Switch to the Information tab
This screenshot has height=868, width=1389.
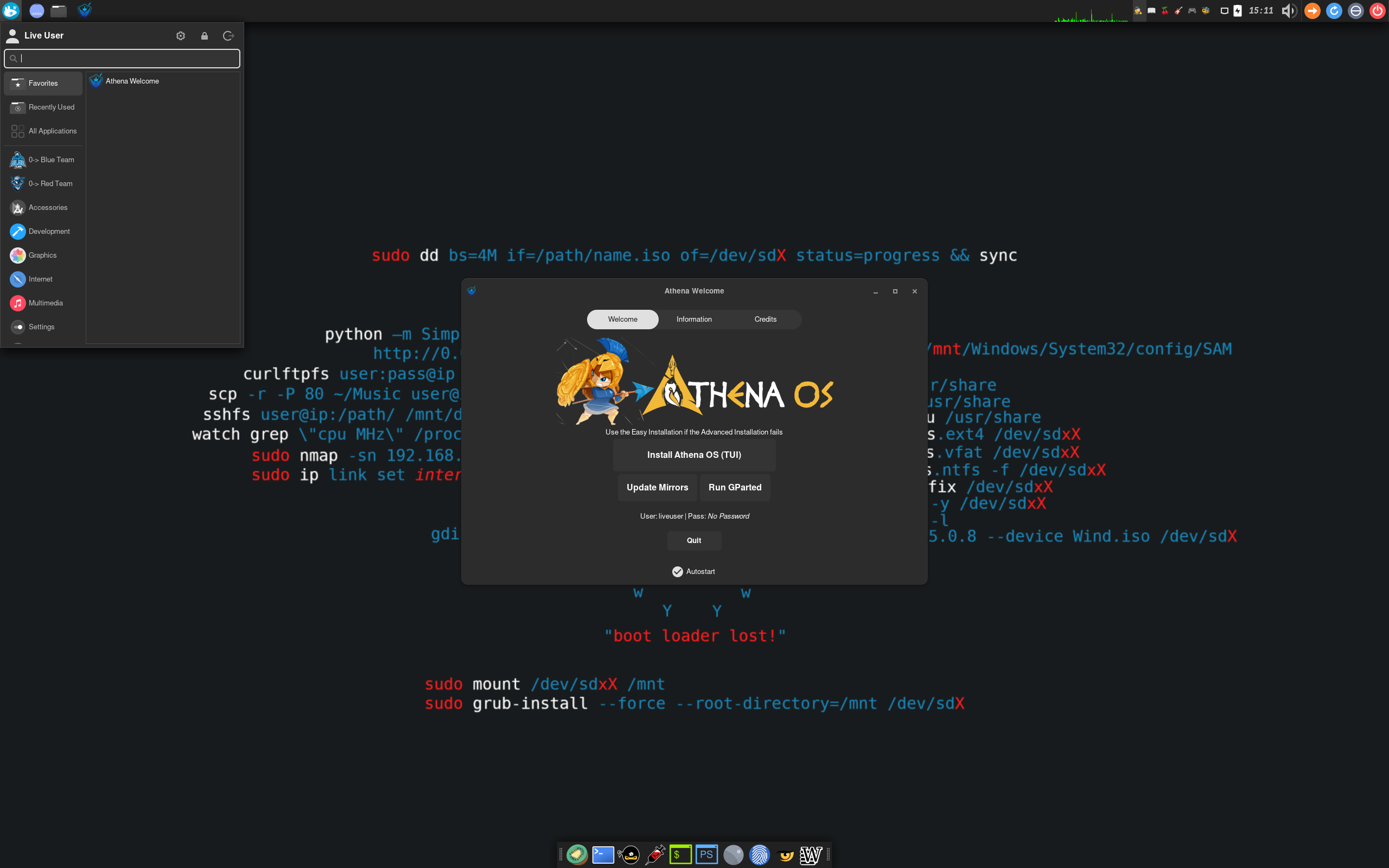(694, 319)
